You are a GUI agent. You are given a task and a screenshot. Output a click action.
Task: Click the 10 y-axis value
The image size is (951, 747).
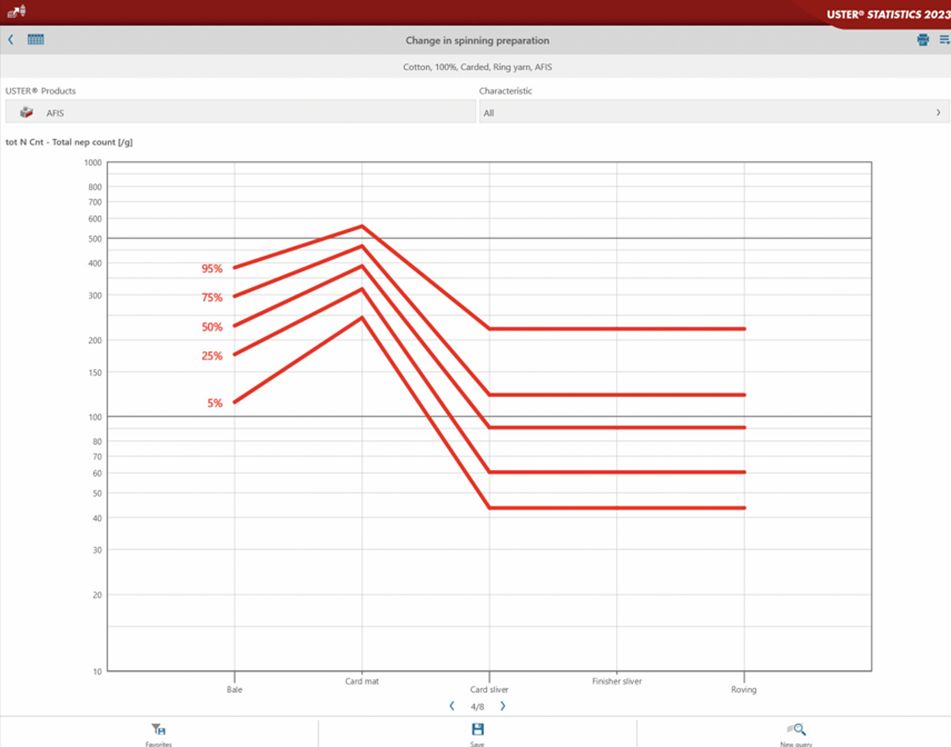pos(97,671)
